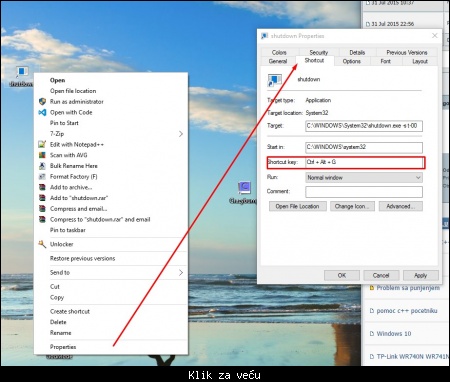Expand the 7-Zip submenu arrow
This screenshot has height=382, width=450.
point(181,134)
